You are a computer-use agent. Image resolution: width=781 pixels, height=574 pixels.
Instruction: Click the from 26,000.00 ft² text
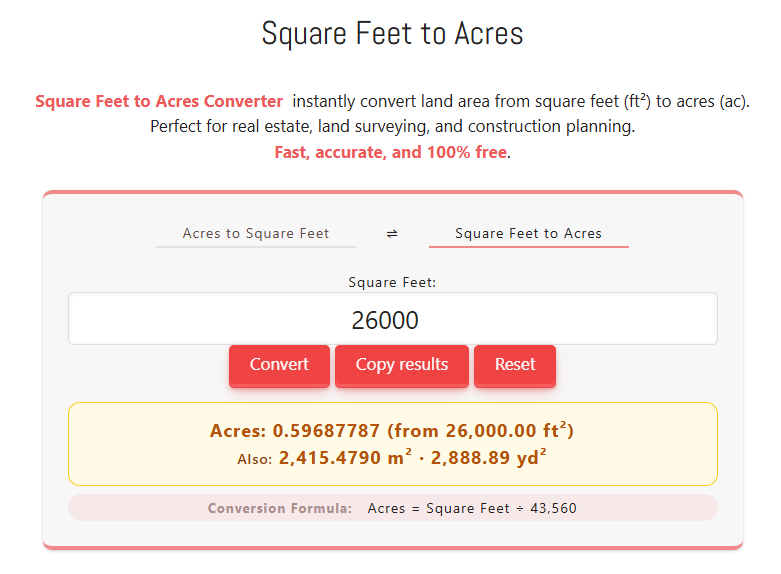point(481,431)
